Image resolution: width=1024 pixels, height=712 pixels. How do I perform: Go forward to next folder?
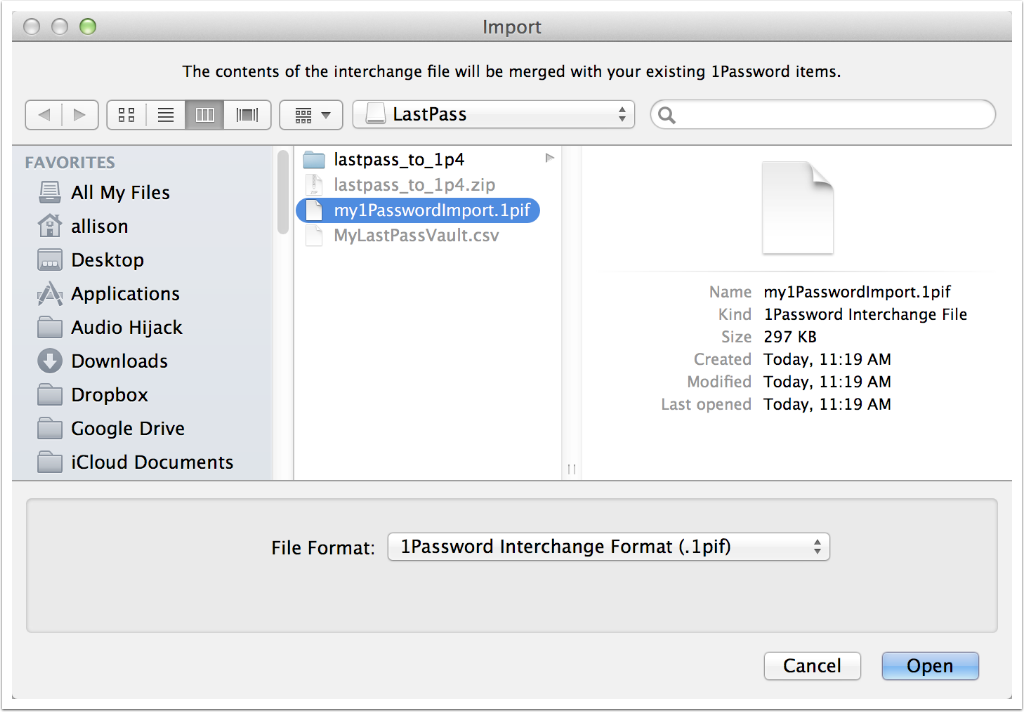[x=80, y=115]
